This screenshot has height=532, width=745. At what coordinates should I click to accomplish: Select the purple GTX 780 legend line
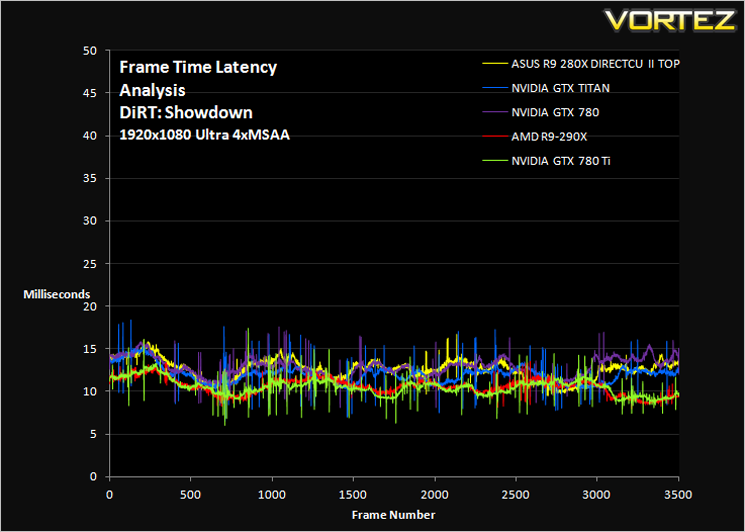pos(495,112)
